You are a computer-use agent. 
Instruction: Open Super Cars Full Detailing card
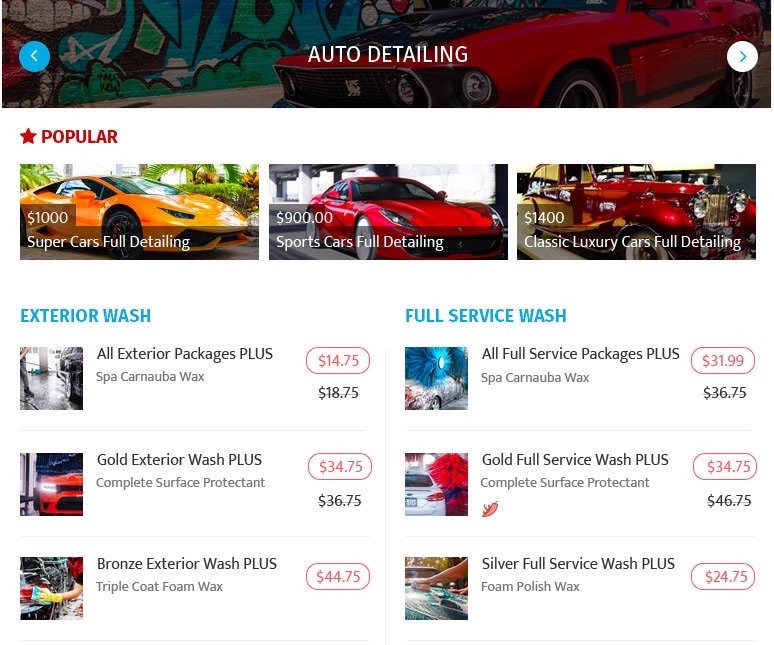tap(139, 212)
